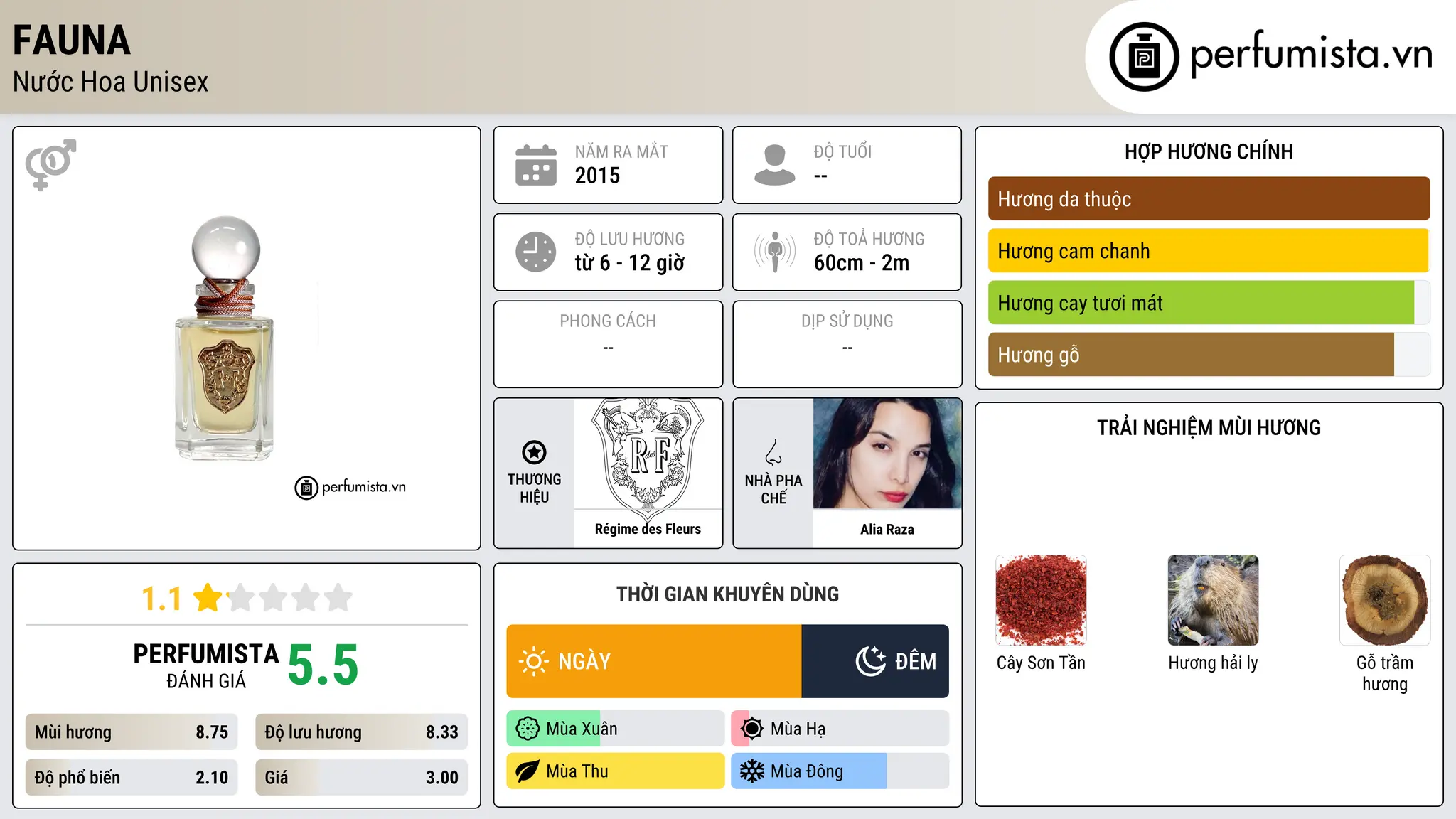Click the filled gold rating star

point(208,598)
